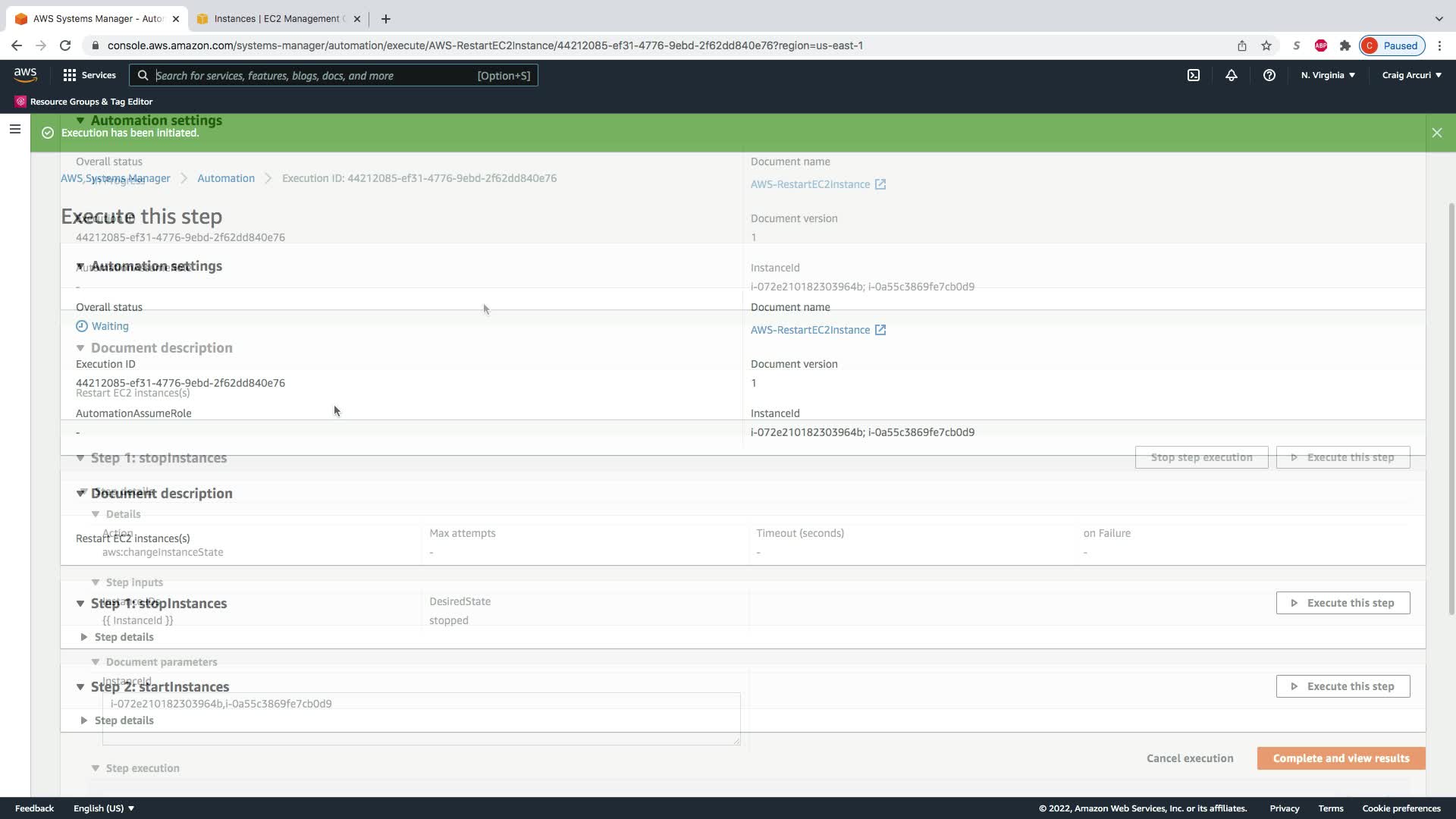Click the AWS services search field
Image resolution: width=1456 pixels, height=819 pixels.
click(x=315, y=75)
